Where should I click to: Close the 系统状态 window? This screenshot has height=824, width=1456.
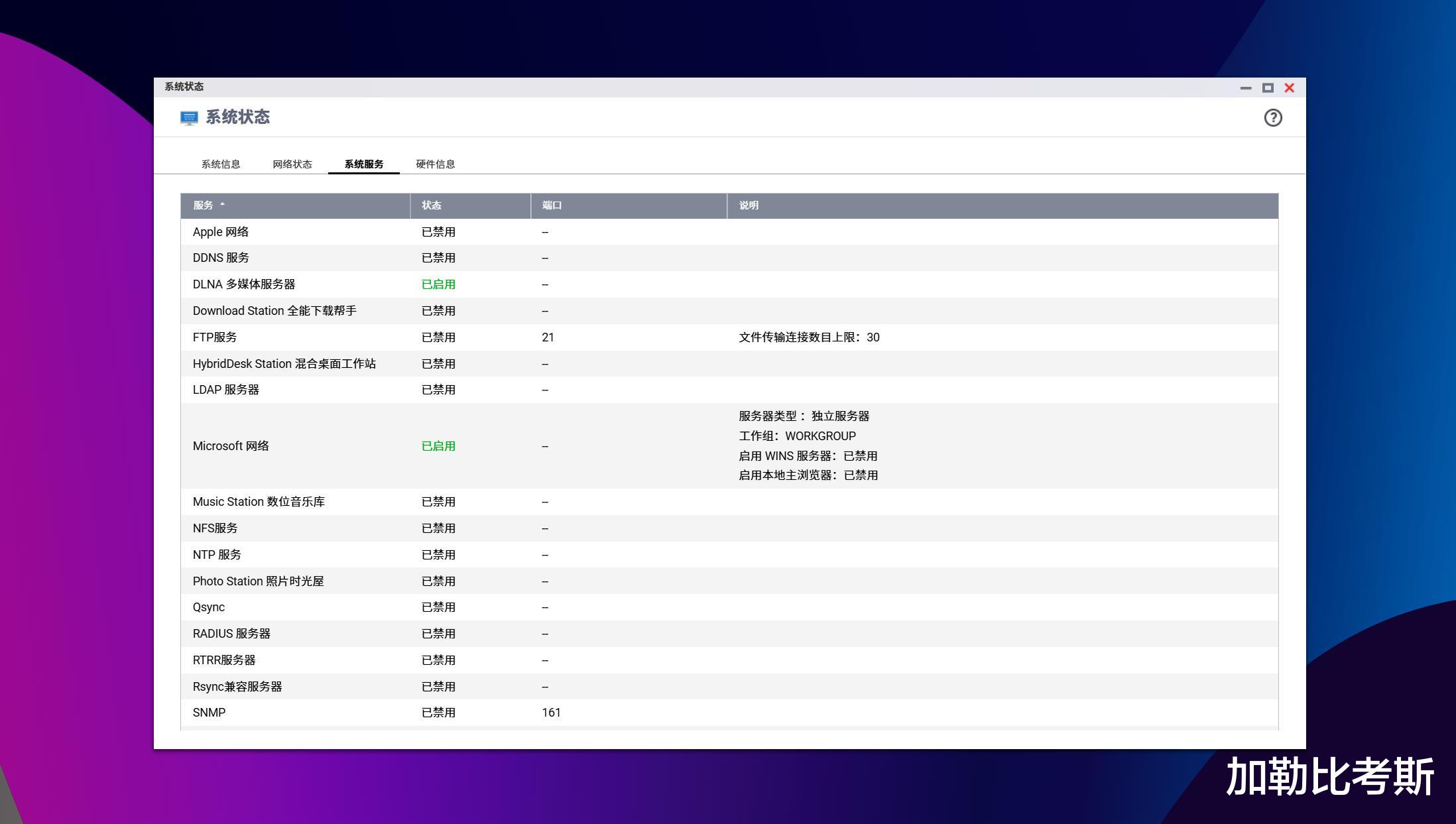tap(1290, 88)
